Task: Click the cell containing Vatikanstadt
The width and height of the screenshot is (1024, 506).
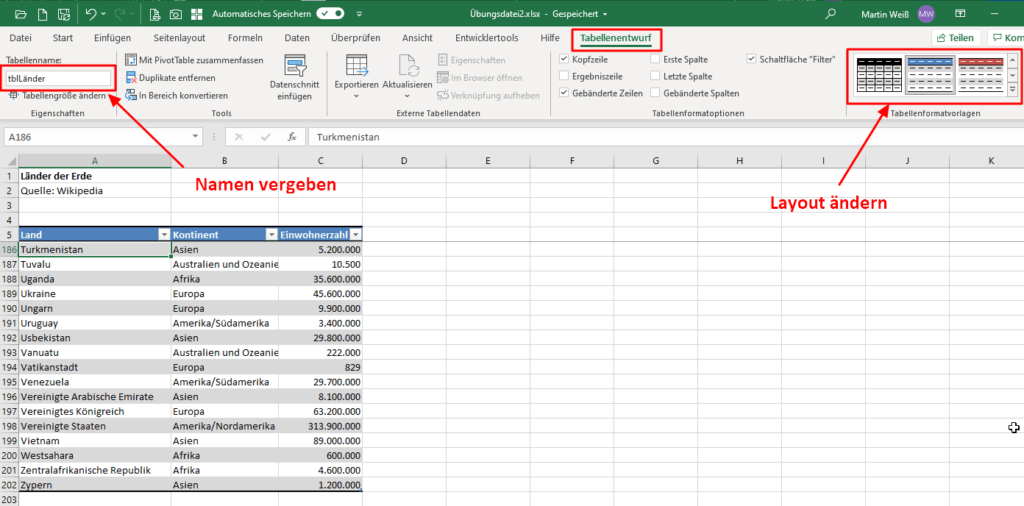Action: pos(95,368)
